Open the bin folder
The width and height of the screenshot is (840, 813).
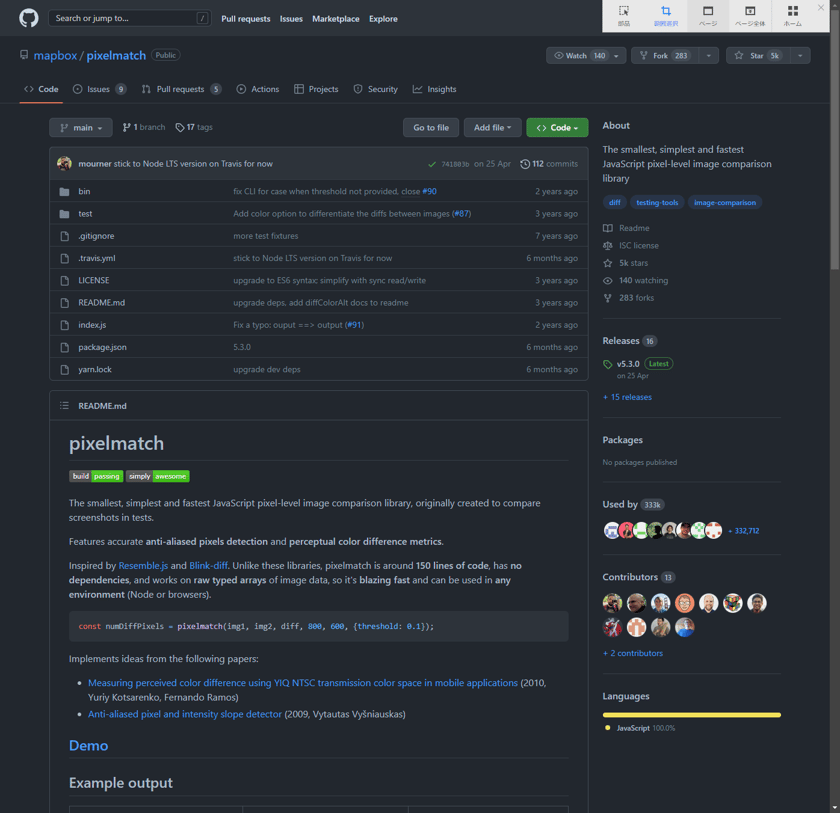[84, 191]
